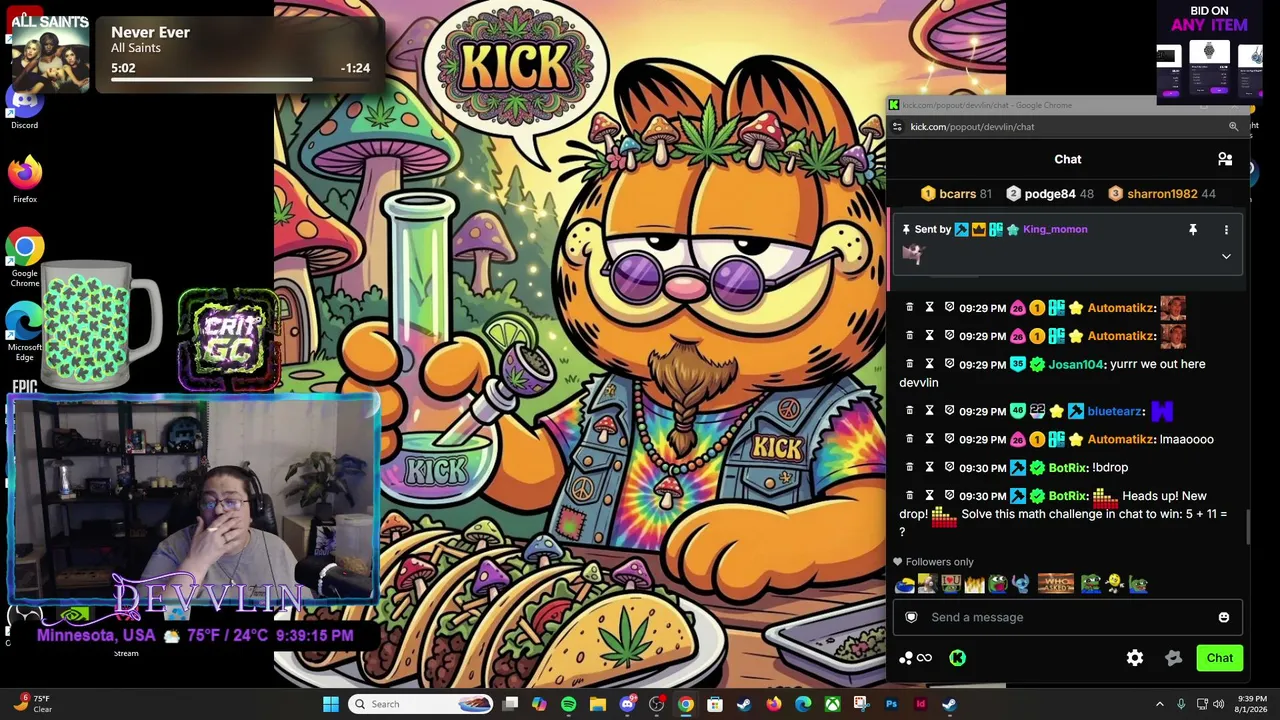
Task: Insert the fire emote from quick emotes
Action: click(x=974, y=584)
